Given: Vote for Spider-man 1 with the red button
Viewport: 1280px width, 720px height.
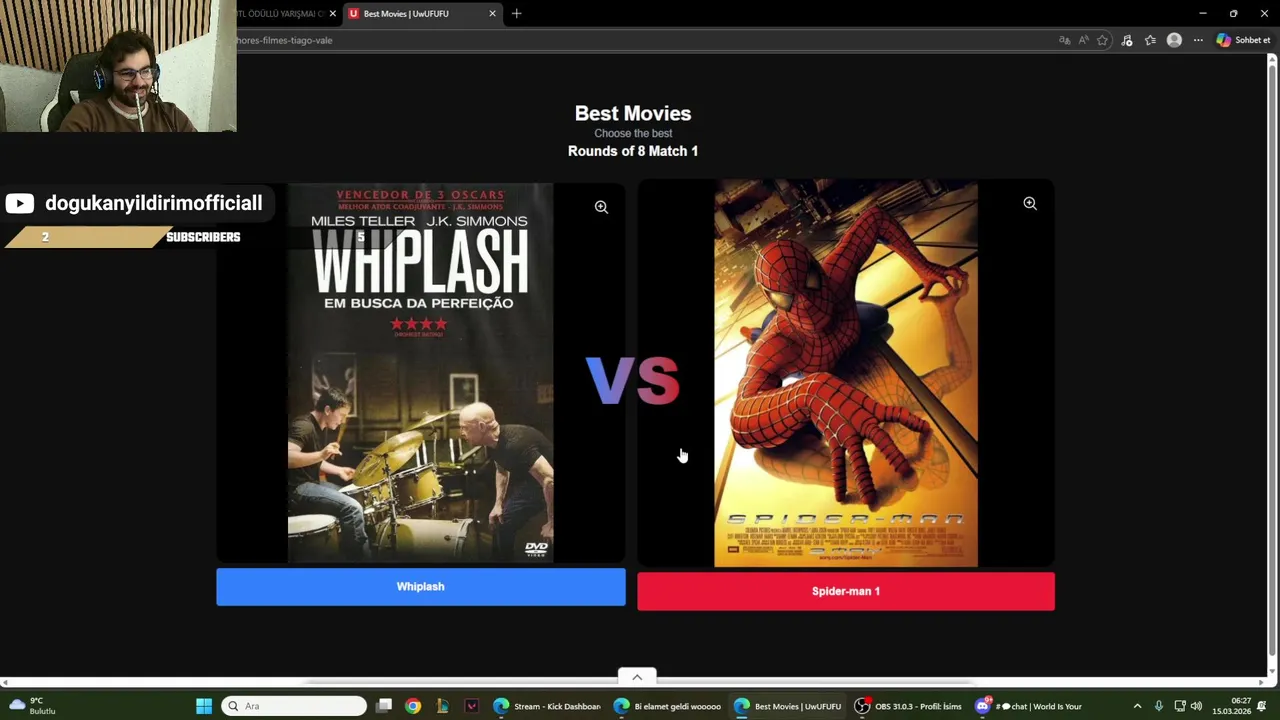Looking at the screenshot, I should 846,591.
